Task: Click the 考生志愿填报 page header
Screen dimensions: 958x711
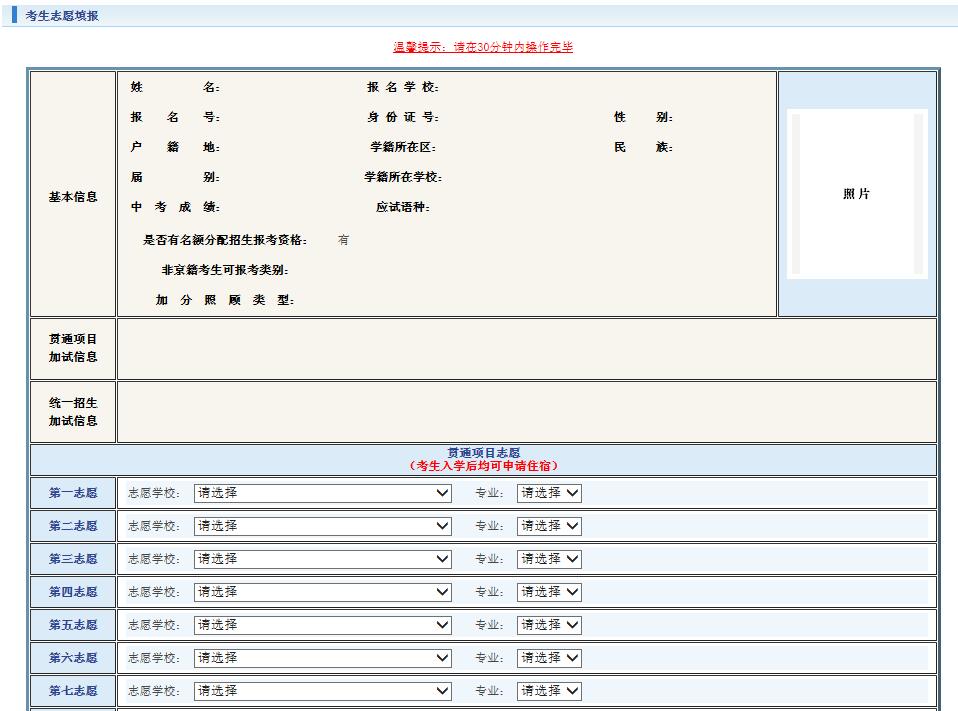Action: pos(62,16)
